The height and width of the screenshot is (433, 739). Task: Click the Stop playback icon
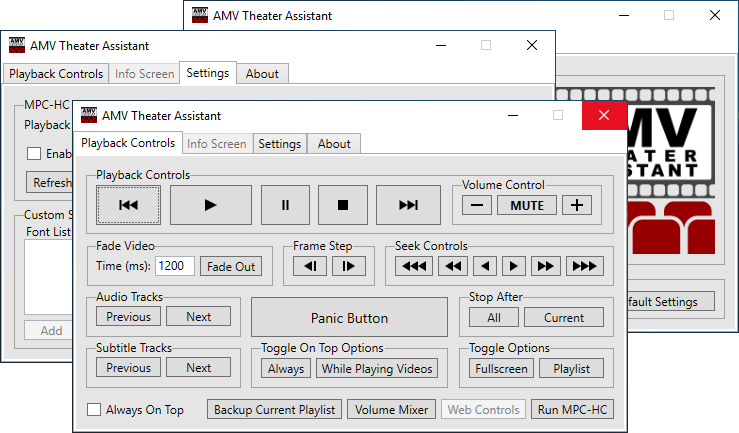coord(343,205)
